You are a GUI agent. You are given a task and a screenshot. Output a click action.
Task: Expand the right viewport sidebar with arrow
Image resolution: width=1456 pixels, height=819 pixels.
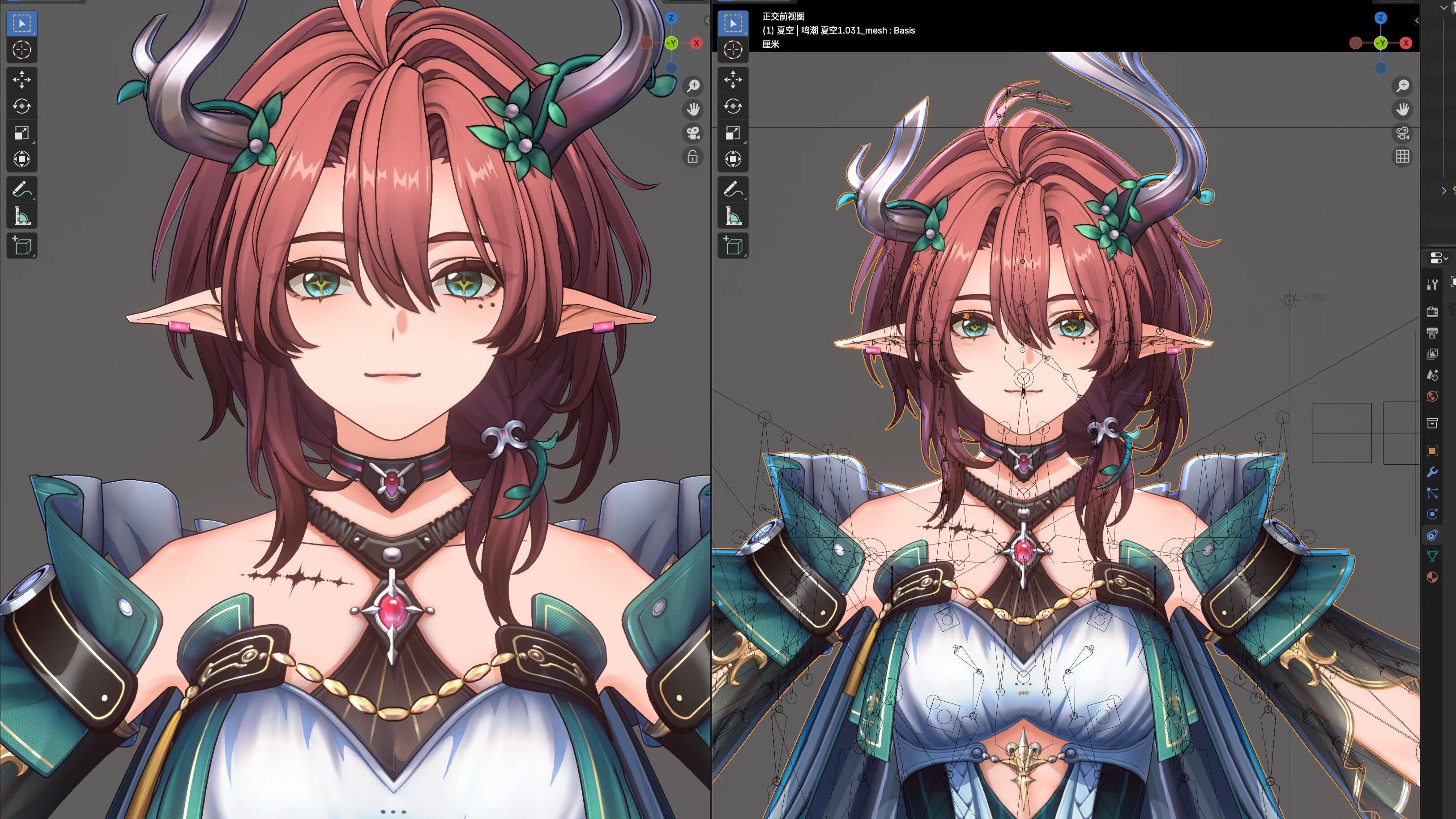point(1417,20)
